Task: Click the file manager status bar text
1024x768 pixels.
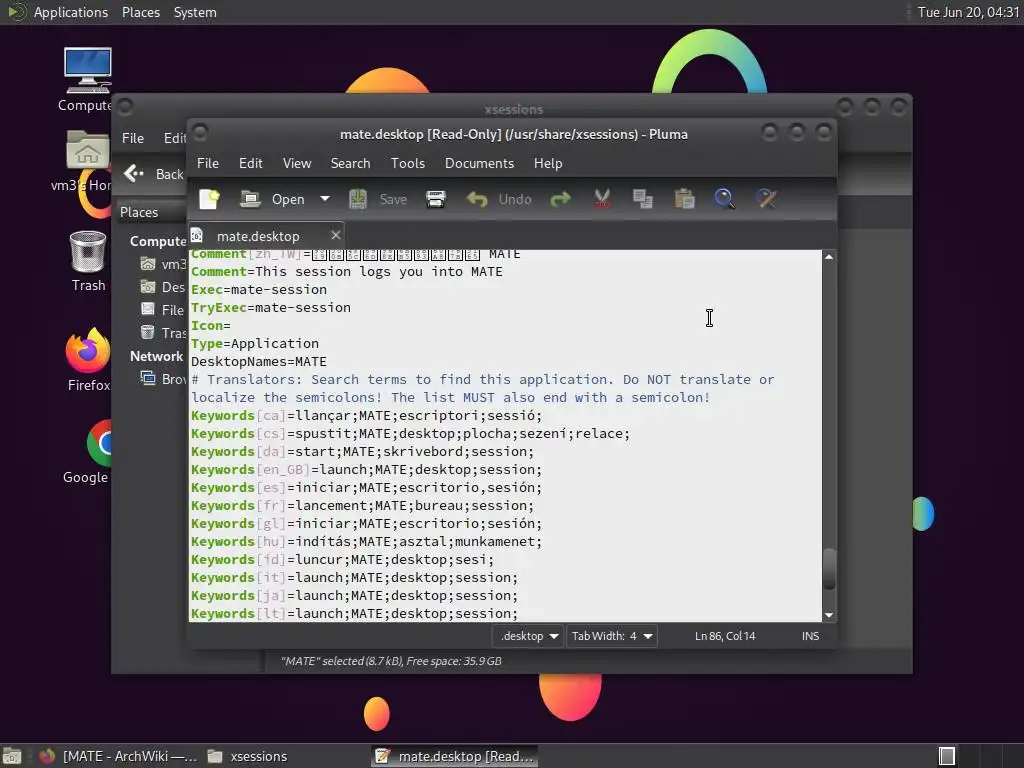Action: click(x=391, y=661)
